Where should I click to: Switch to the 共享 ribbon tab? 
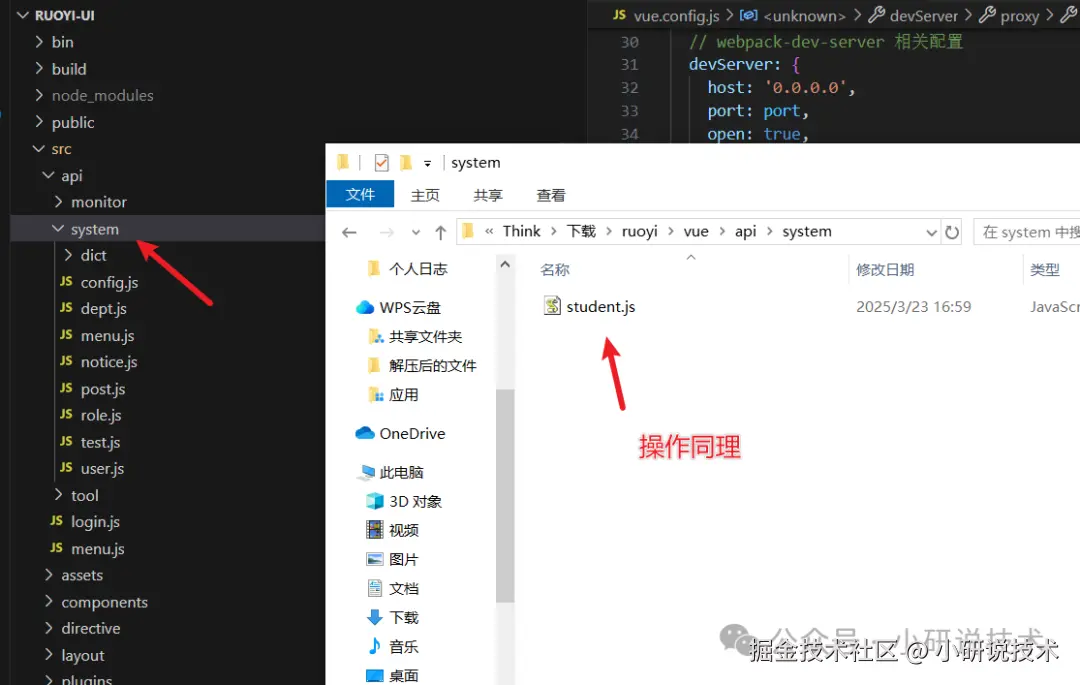pos(488,195)
